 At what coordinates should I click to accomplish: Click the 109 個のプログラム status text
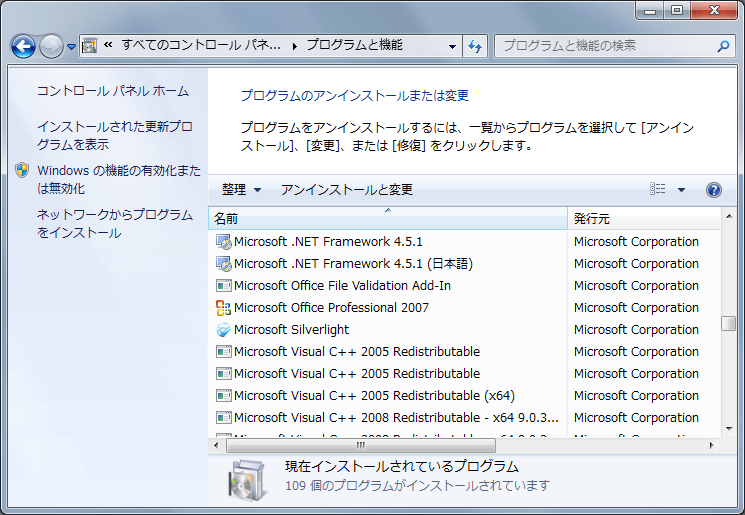click(x=417, y=486)
